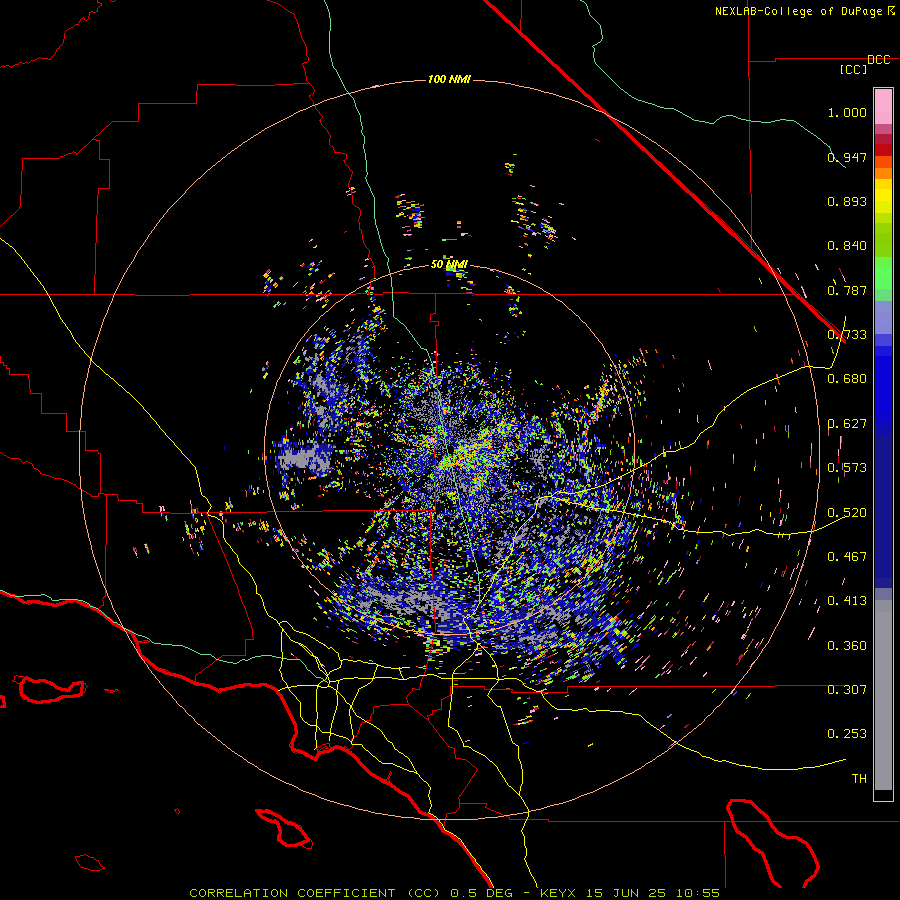The image size is (900, 900).
Task: Select the 0.947 scale value
Action: (847, 157)
